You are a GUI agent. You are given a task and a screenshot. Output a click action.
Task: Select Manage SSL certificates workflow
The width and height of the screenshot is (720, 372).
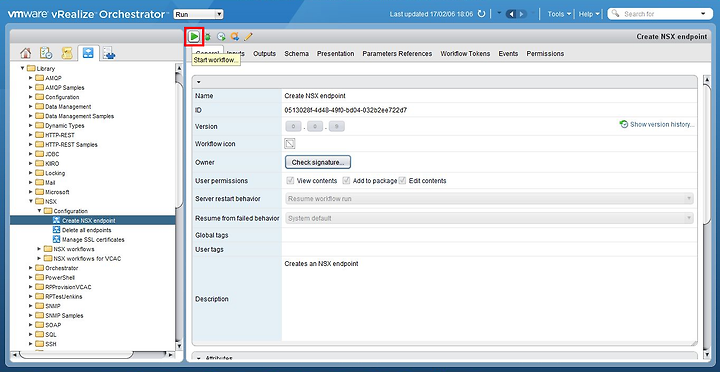pyautogui.click(x=93, y=240)
